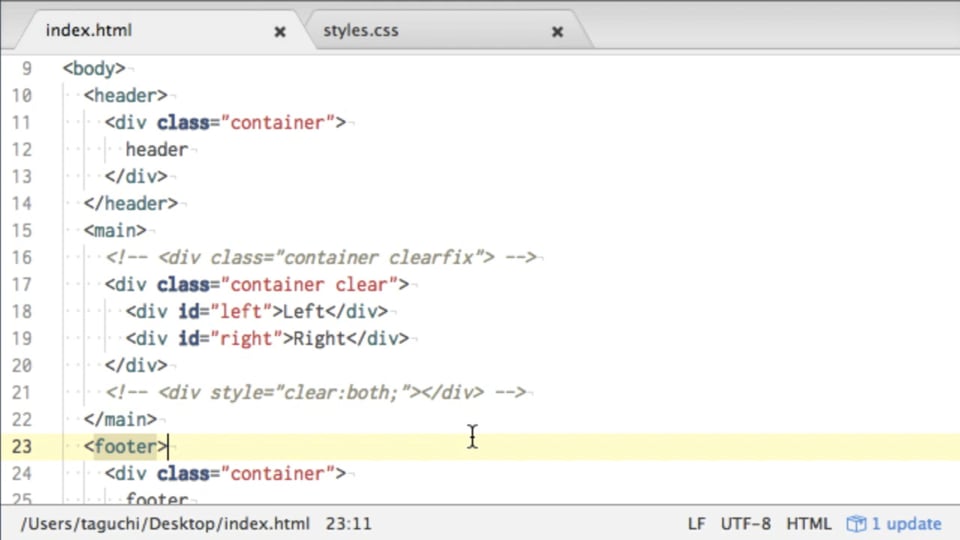Image resolution: width=960 pixels, height=540 pixels.
Task: Click the highlighted line number 23
Action: click(21, 446)
